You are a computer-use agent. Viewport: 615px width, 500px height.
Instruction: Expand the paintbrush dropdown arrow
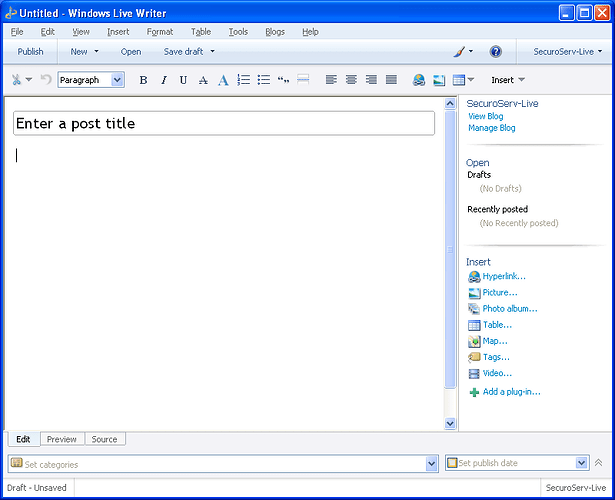(x=471, y=51)
